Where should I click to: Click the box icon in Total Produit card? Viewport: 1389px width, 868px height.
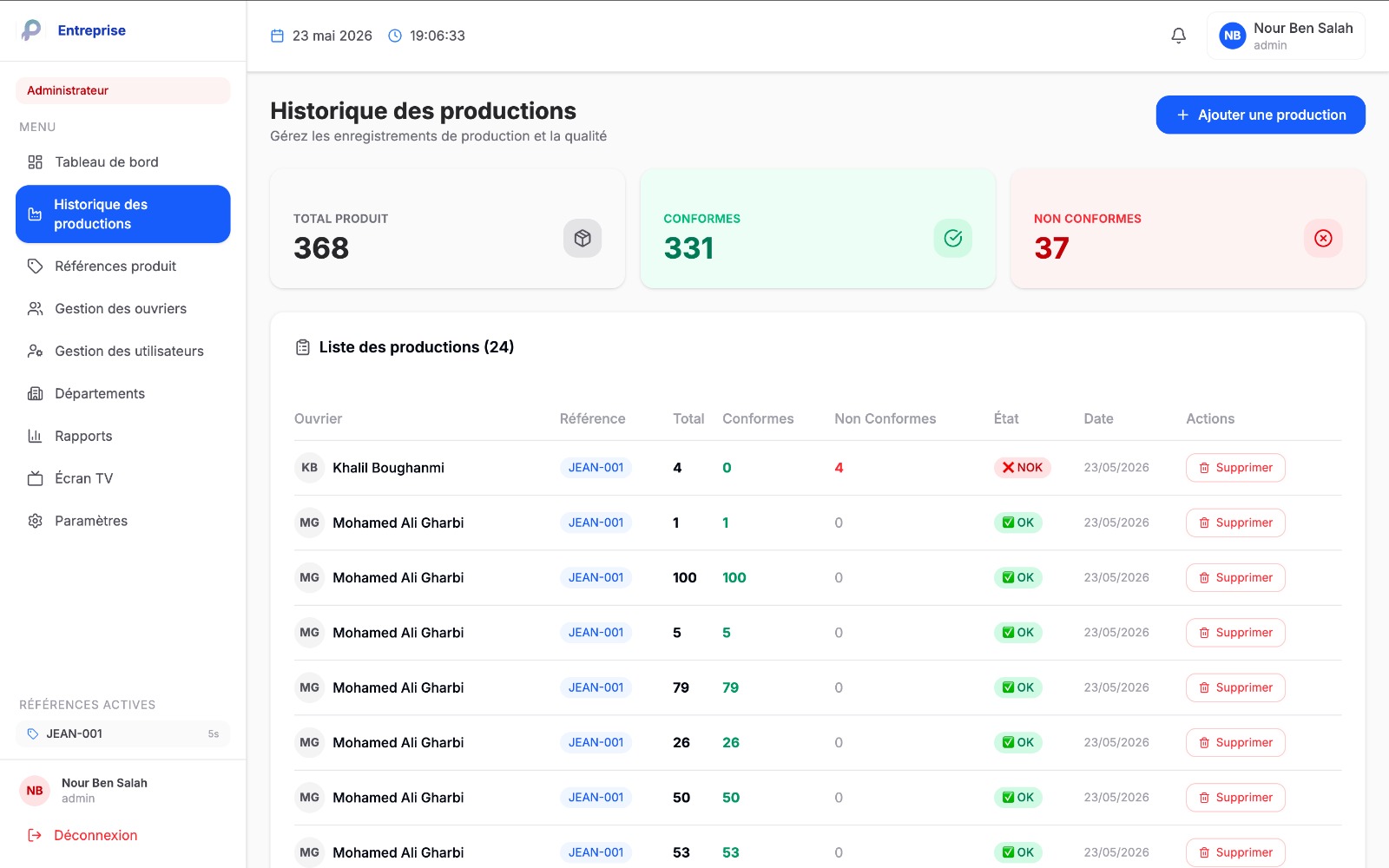(x=583, y=238)
